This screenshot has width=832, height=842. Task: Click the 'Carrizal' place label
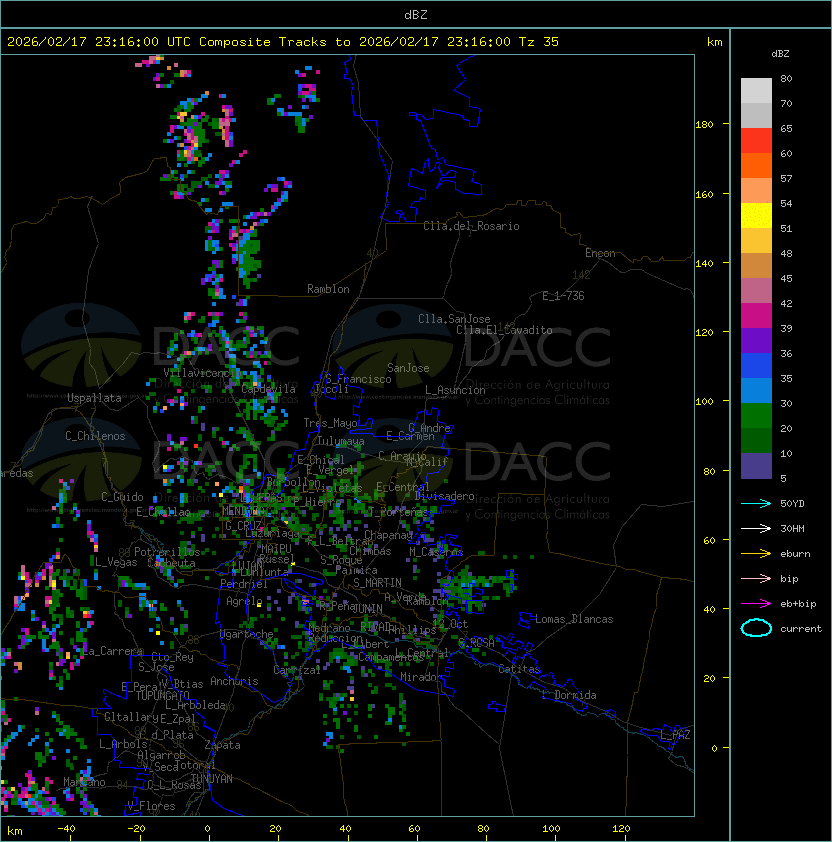pyautogui.click(x=297, y=670)
